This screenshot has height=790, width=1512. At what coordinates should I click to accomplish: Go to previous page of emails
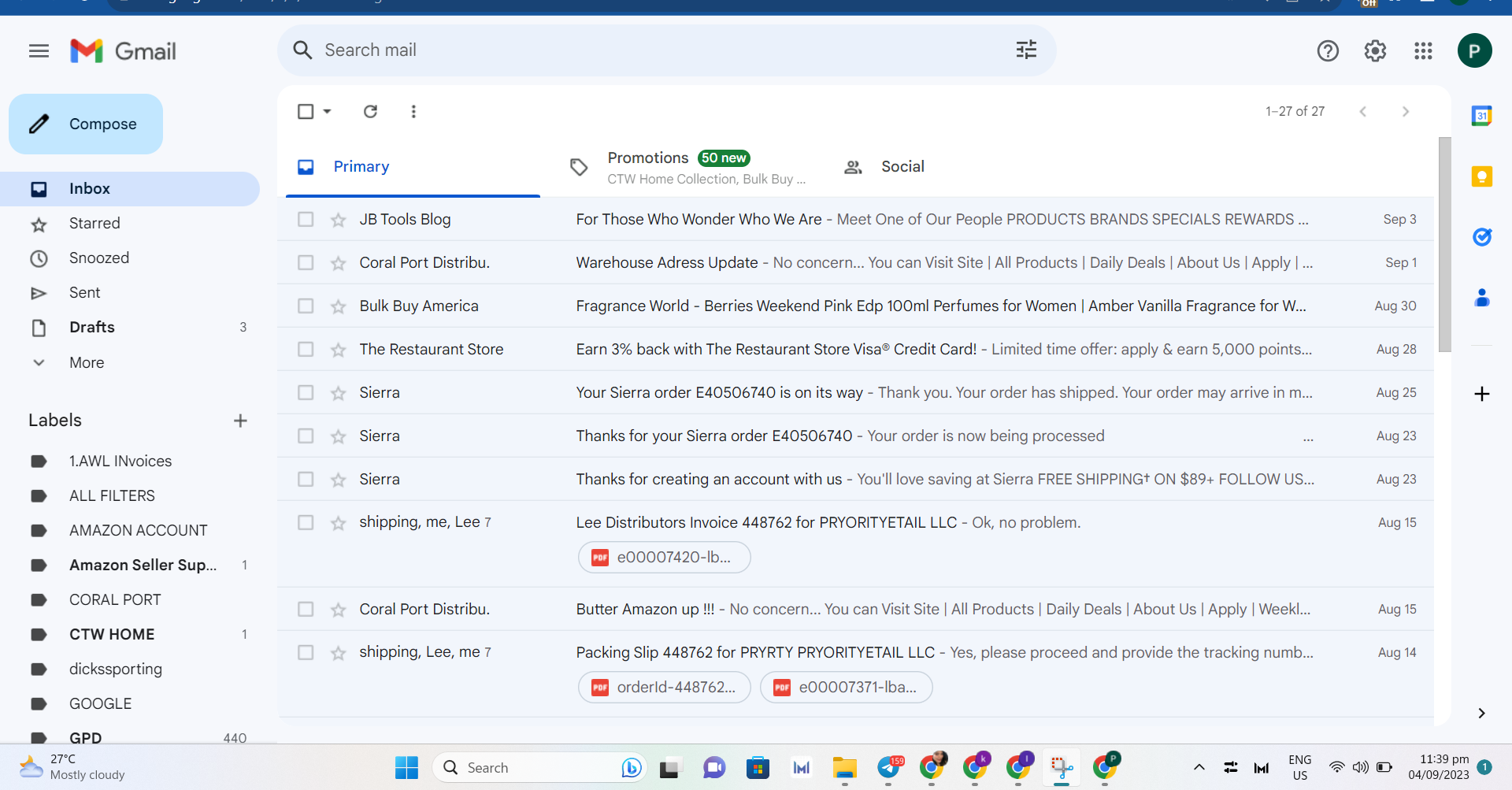(1362, 112)
